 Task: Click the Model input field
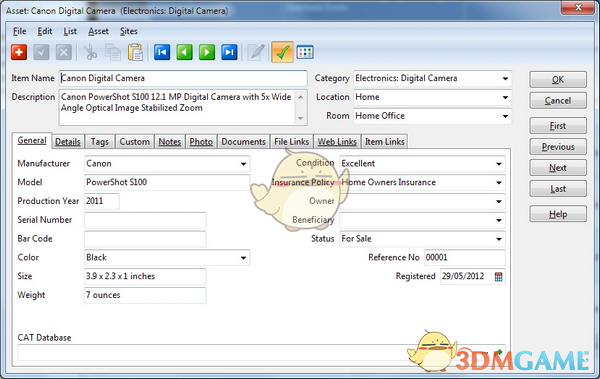point(167,182)
